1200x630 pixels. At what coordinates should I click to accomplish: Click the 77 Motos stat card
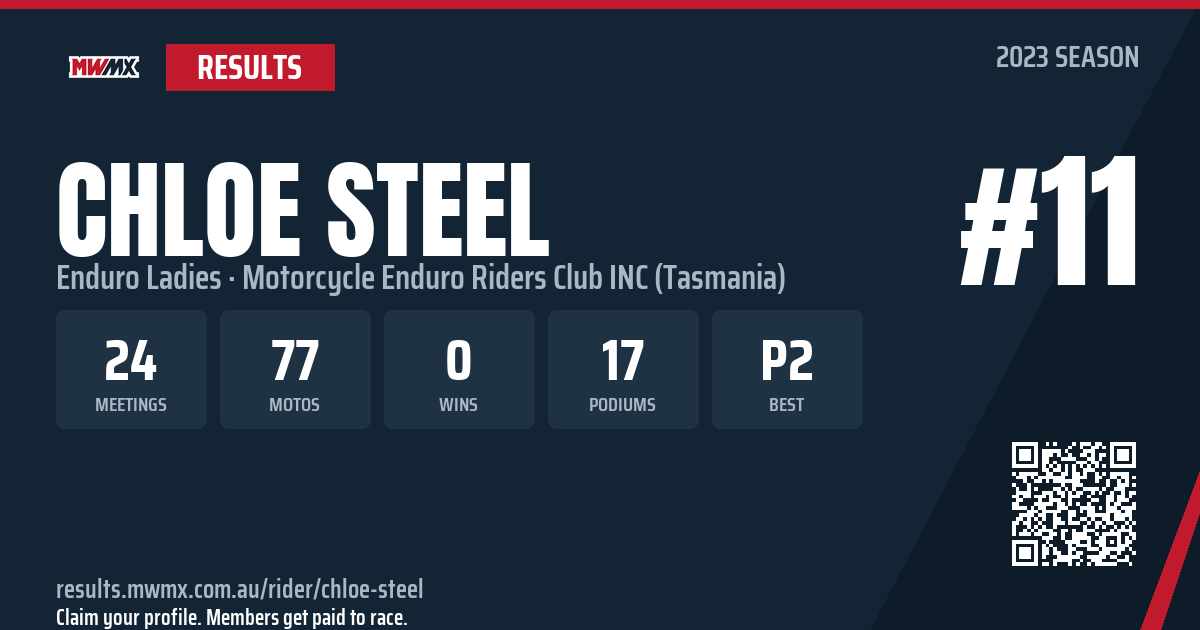point(295,369)
